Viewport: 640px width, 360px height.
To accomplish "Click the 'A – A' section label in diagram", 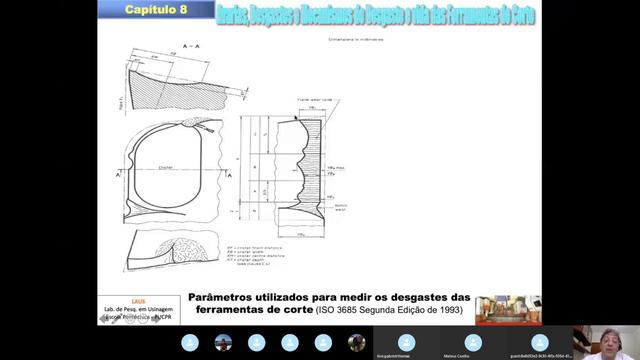I will [x=191, y=46].
